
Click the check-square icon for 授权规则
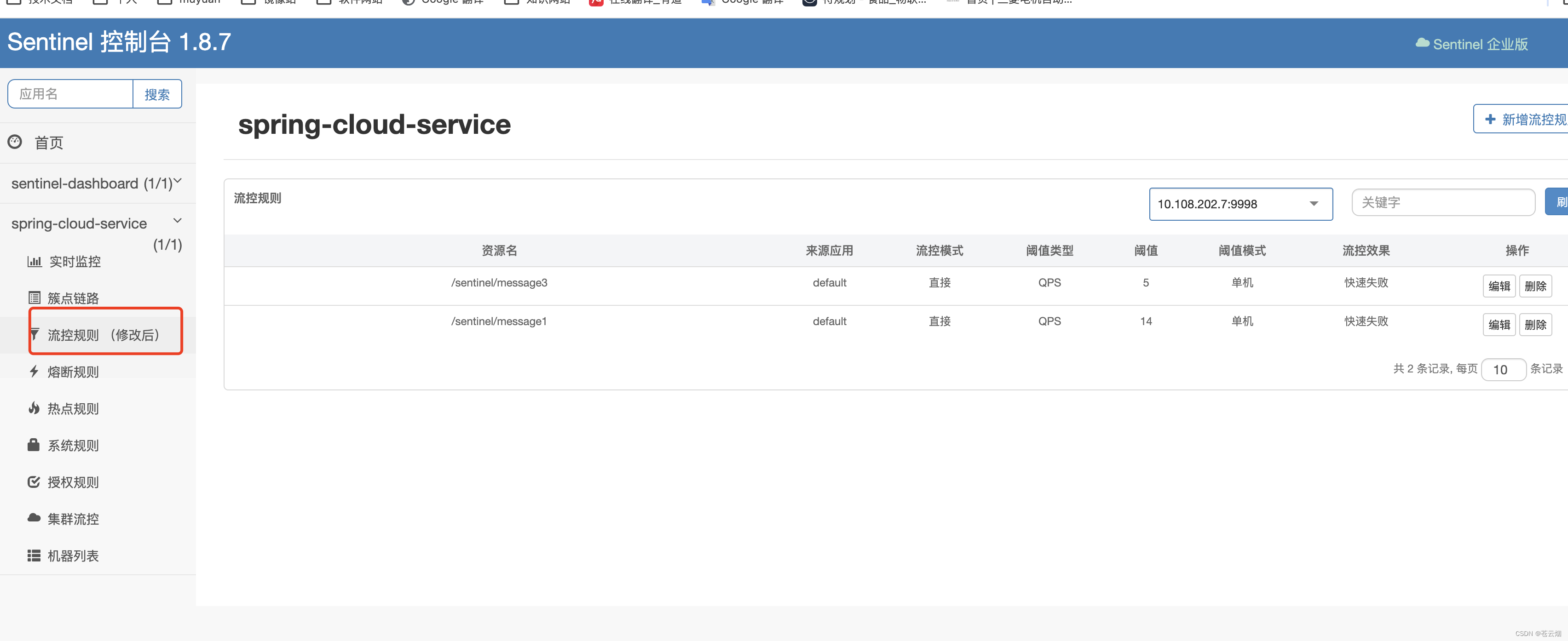(34, 481)
